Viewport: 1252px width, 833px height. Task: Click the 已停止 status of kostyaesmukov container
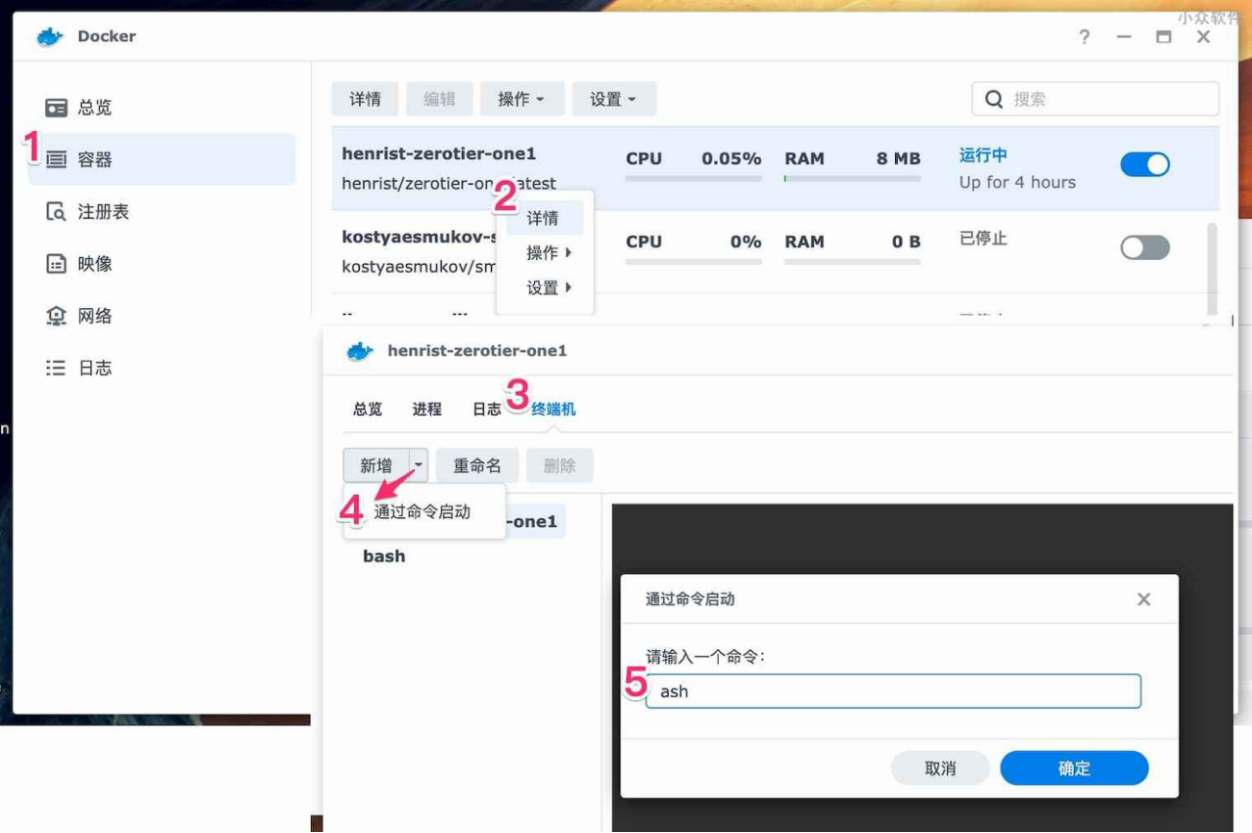coord(983,239)
